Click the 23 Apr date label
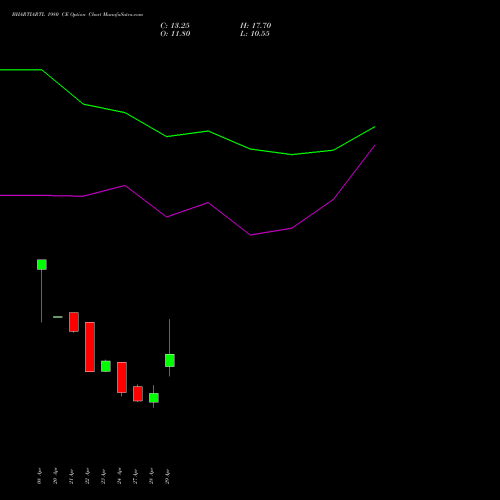 (103, 476)
